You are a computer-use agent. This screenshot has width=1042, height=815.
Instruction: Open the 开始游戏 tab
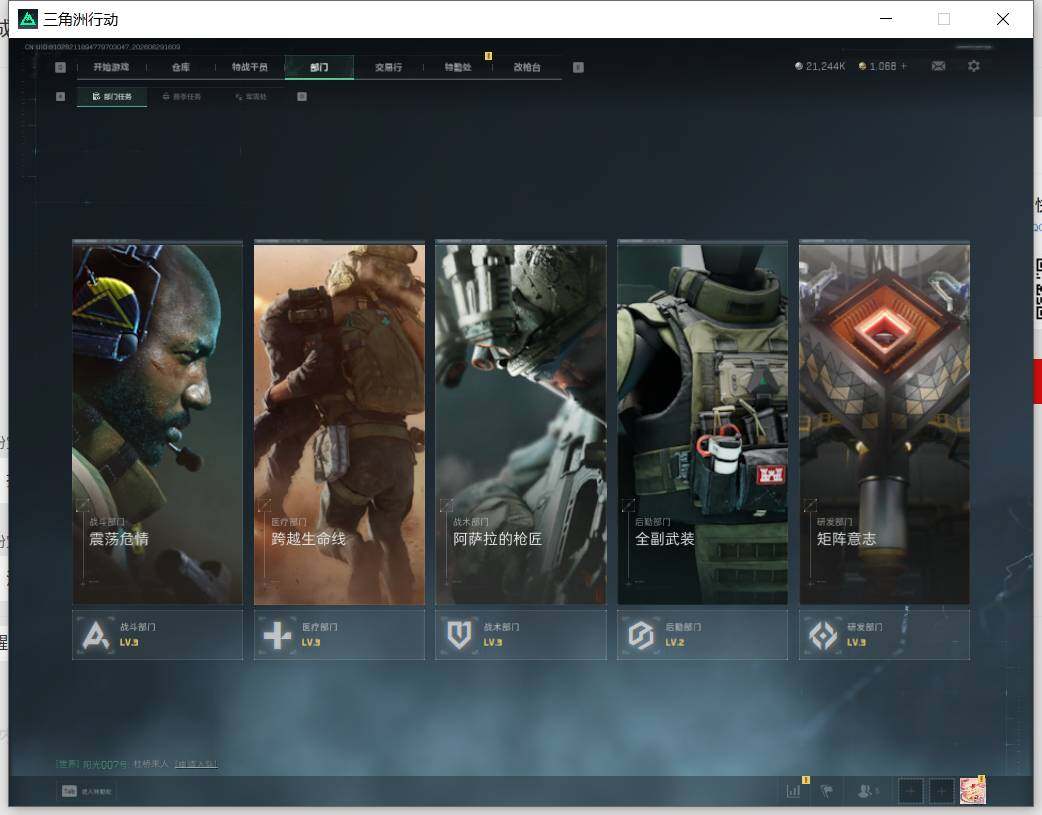(x=111, y=67)
